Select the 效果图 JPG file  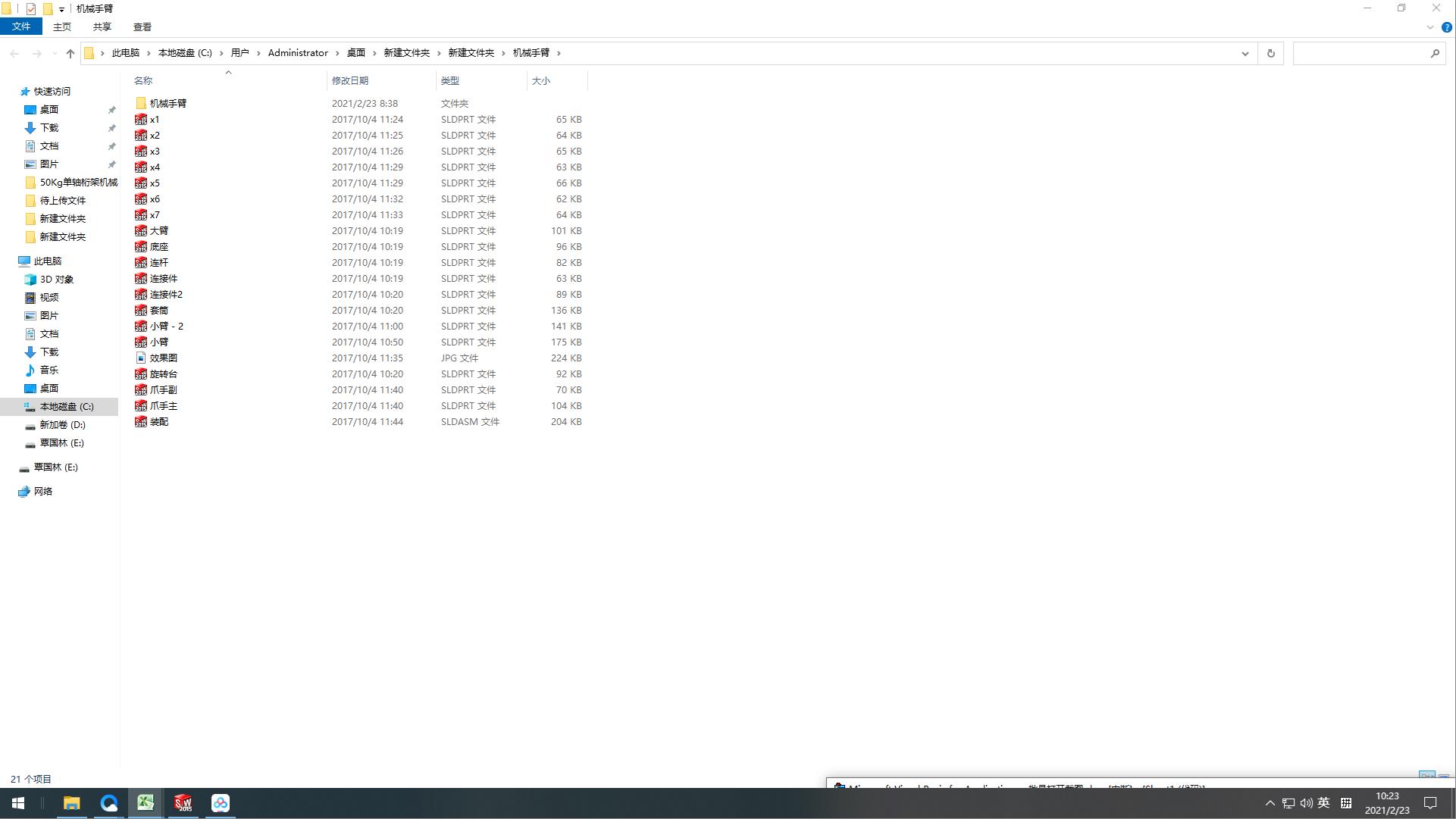163,358
